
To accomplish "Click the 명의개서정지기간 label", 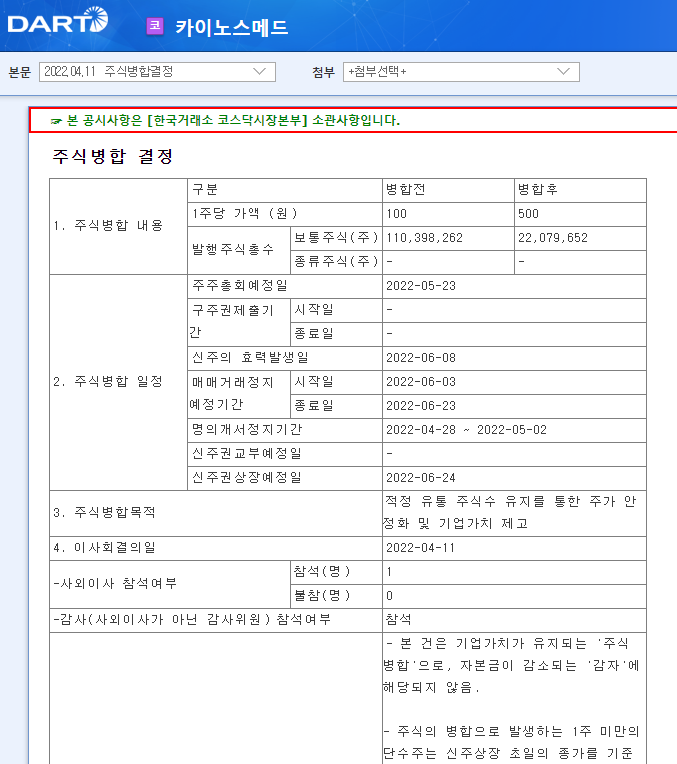I will (247, 430).
